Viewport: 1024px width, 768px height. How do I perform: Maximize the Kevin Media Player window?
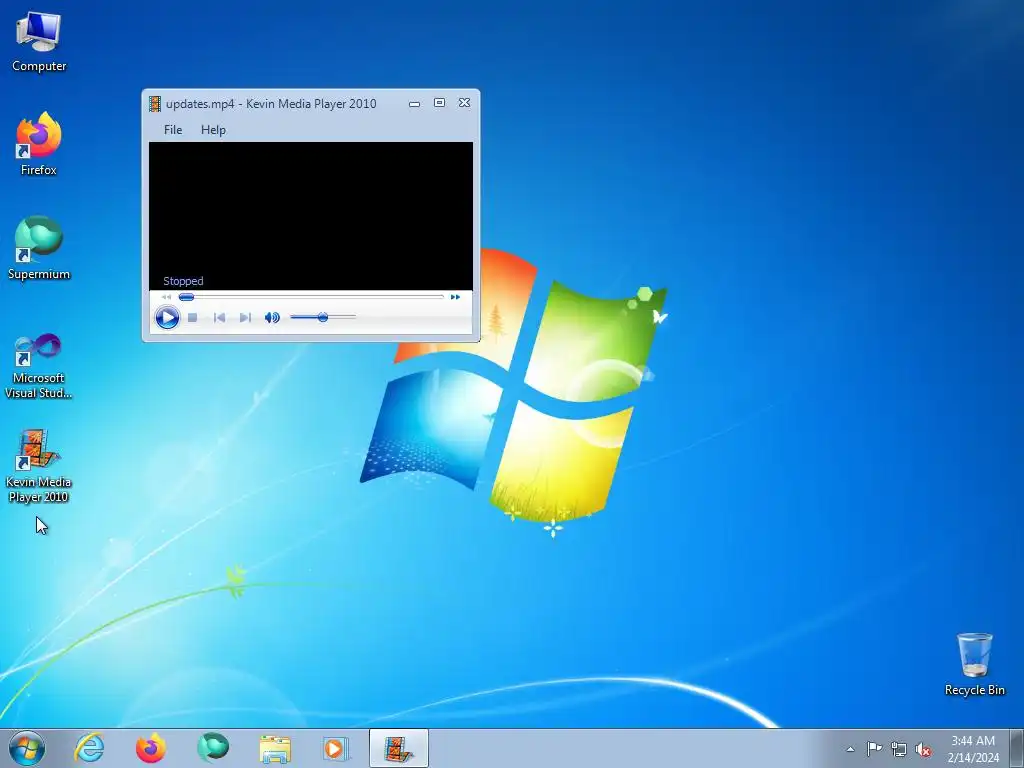coord(440,103)
